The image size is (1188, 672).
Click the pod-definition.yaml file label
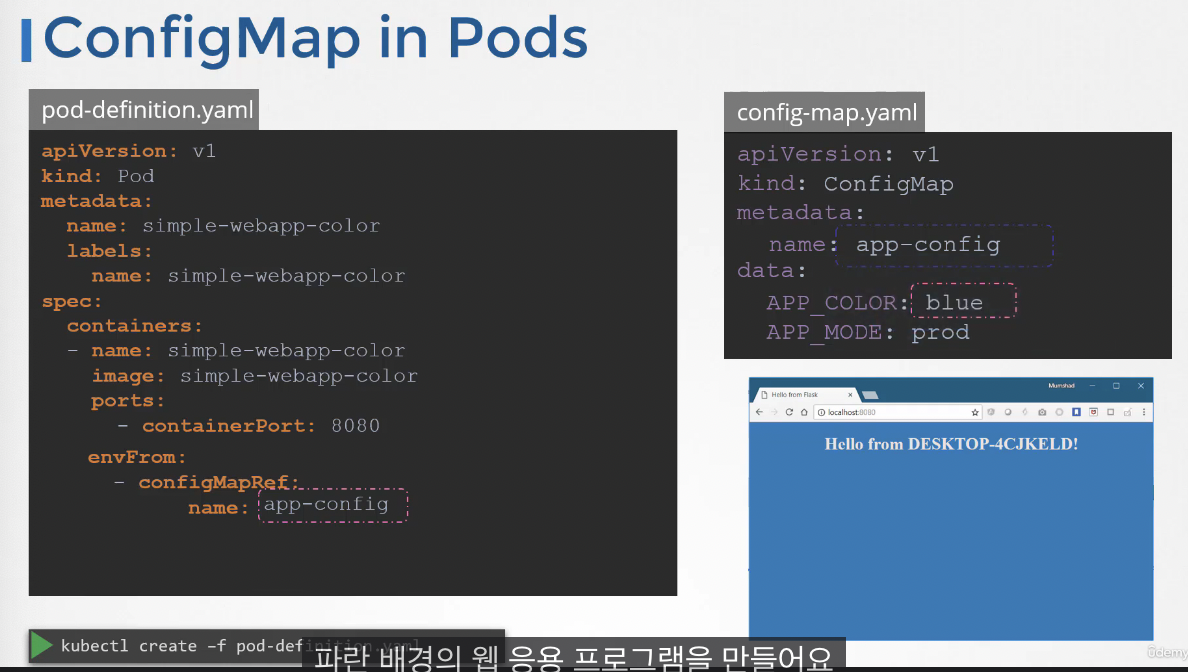click(x=144, y=110)
